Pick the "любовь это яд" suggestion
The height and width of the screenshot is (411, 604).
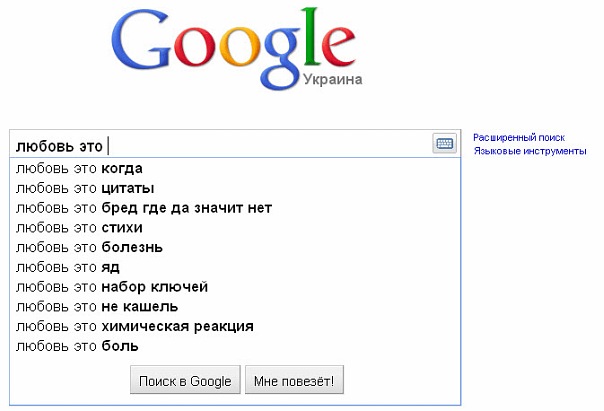pyautogui.click(x=68, y=267)
